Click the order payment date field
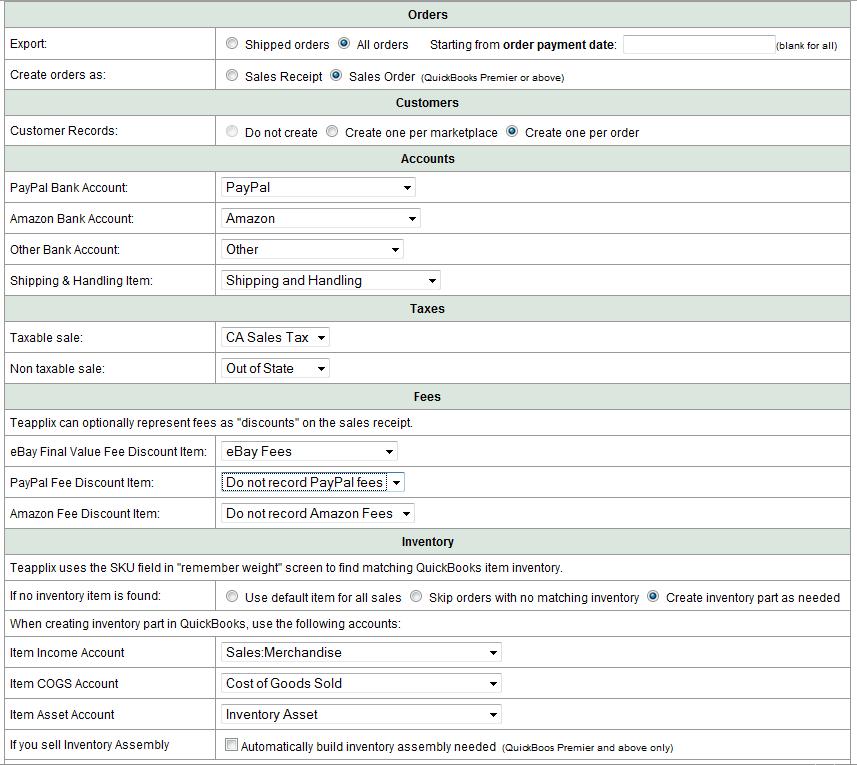Screen dimensions: 857x765 point(698,45)
